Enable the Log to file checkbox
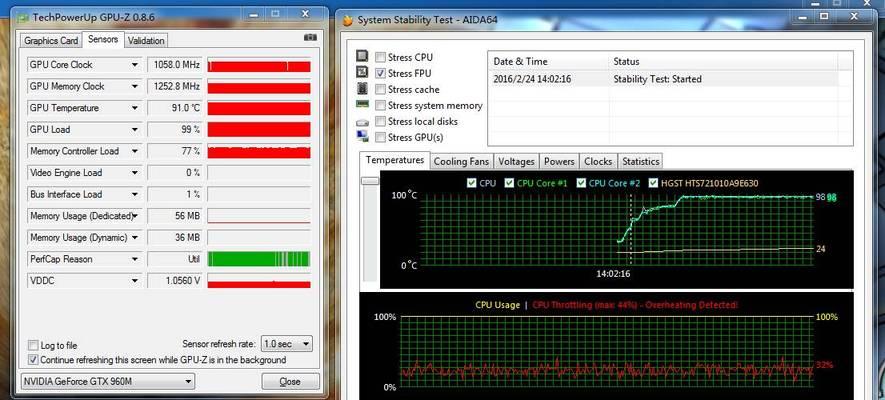The width and height of the screenshot is (885, 400). click(x=33, y=345)
